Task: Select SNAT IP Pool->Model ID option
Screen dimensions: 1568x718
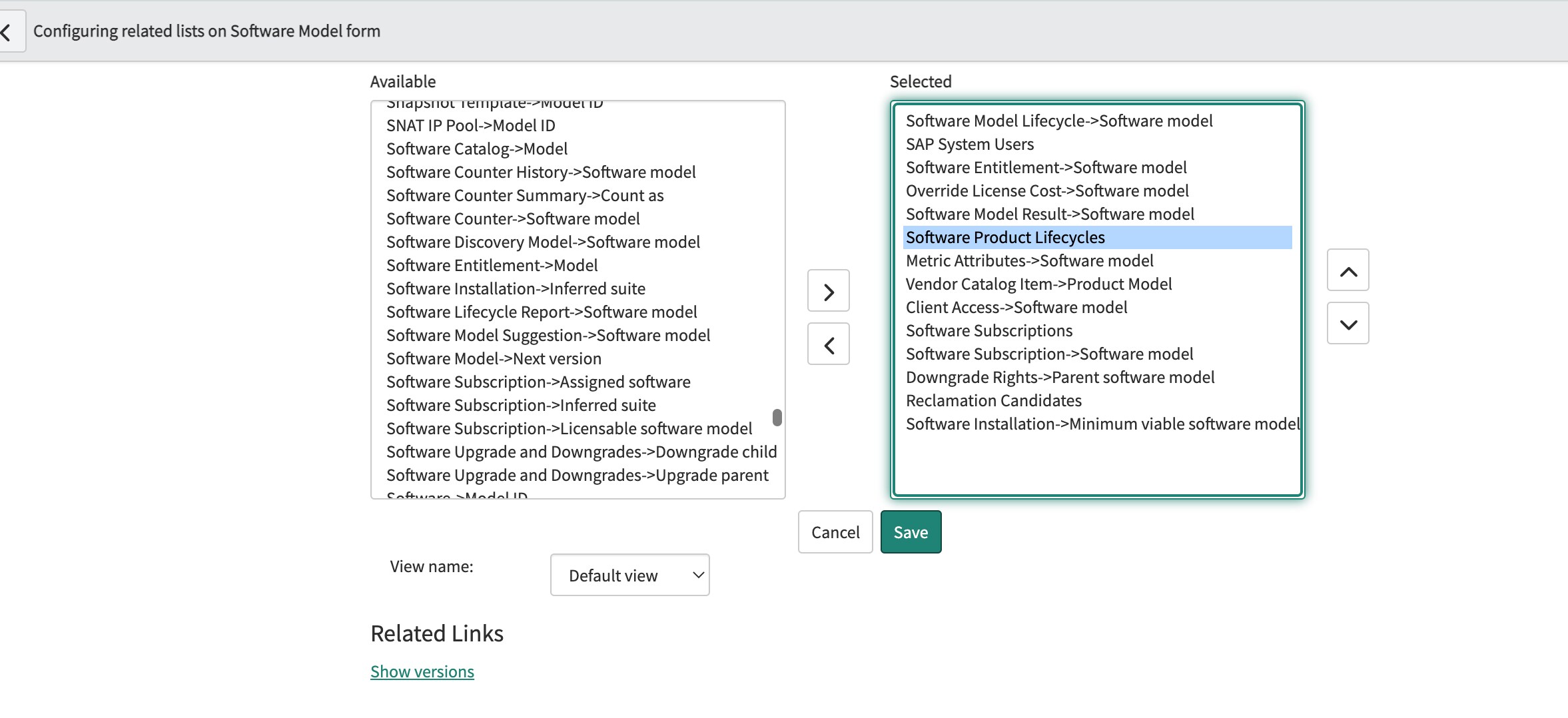Action: pos(470,125)
